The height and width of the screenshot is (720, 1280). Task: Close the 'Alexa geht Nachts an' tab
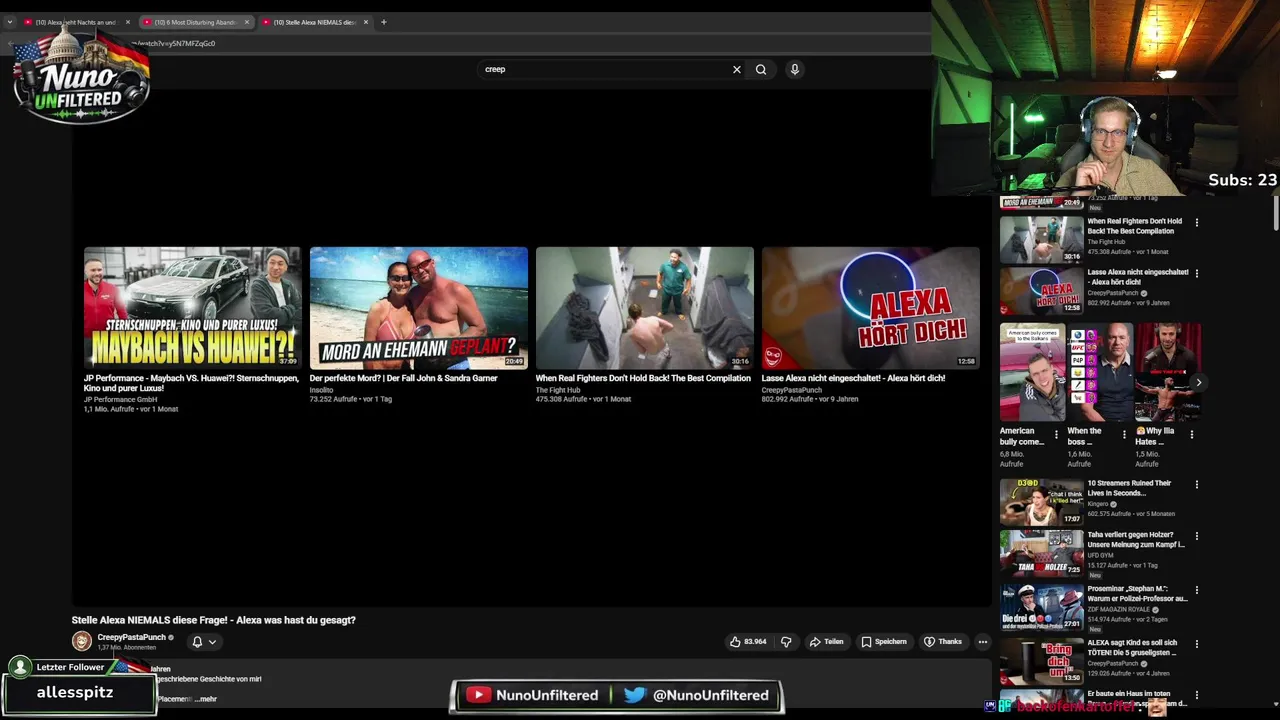point(128,22)
